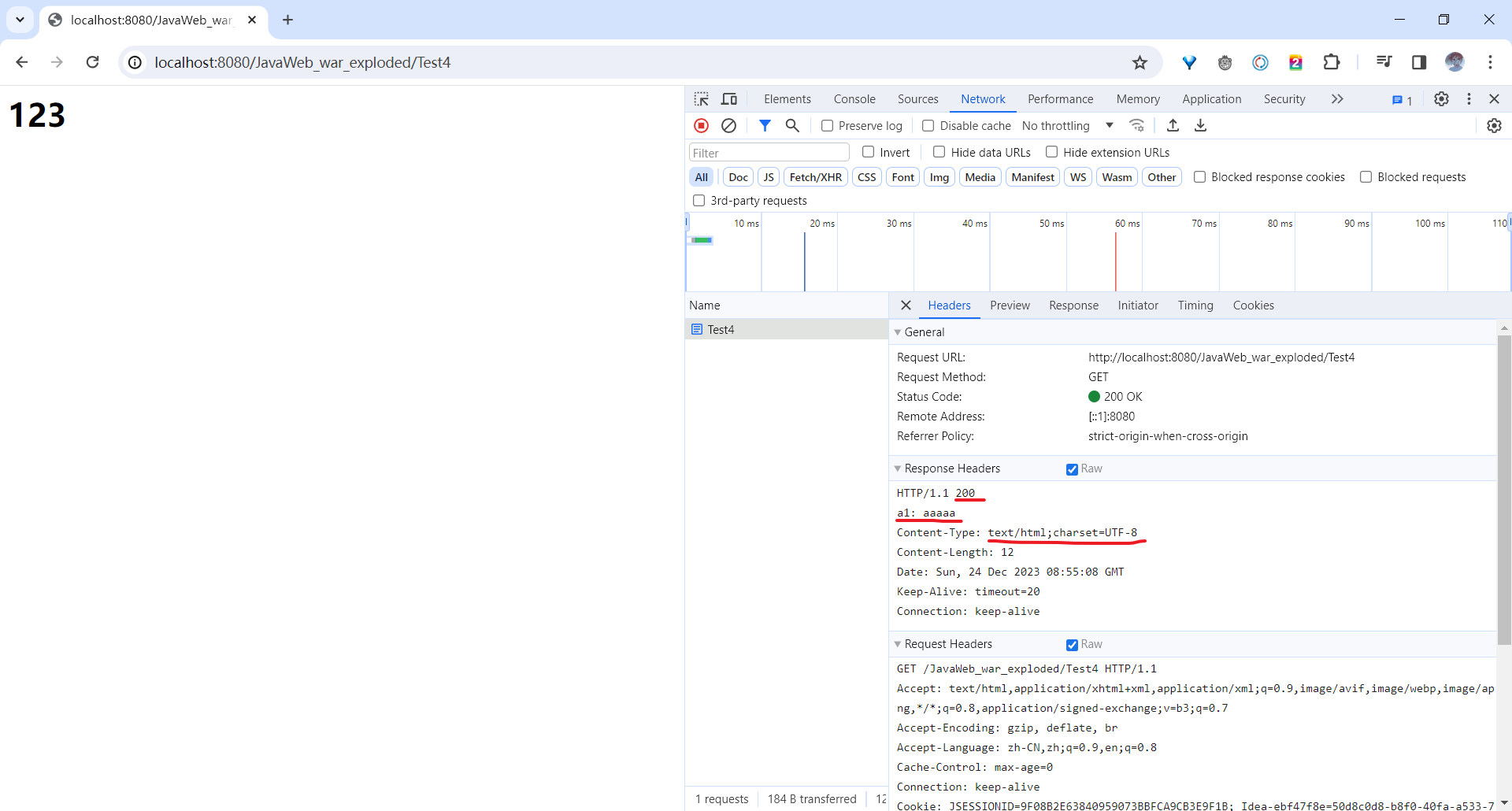Bookmark this tab with star
1512x811 pixels.
1140,62
